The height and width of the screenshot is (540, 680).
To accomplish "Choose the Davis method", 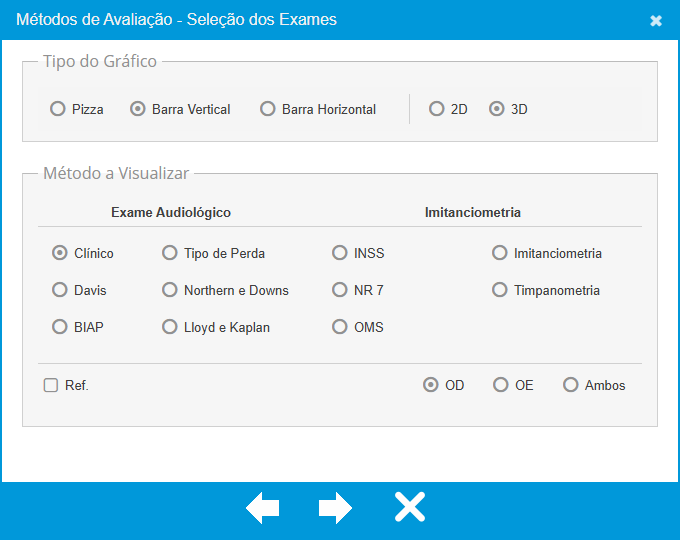I will (60, 290).
